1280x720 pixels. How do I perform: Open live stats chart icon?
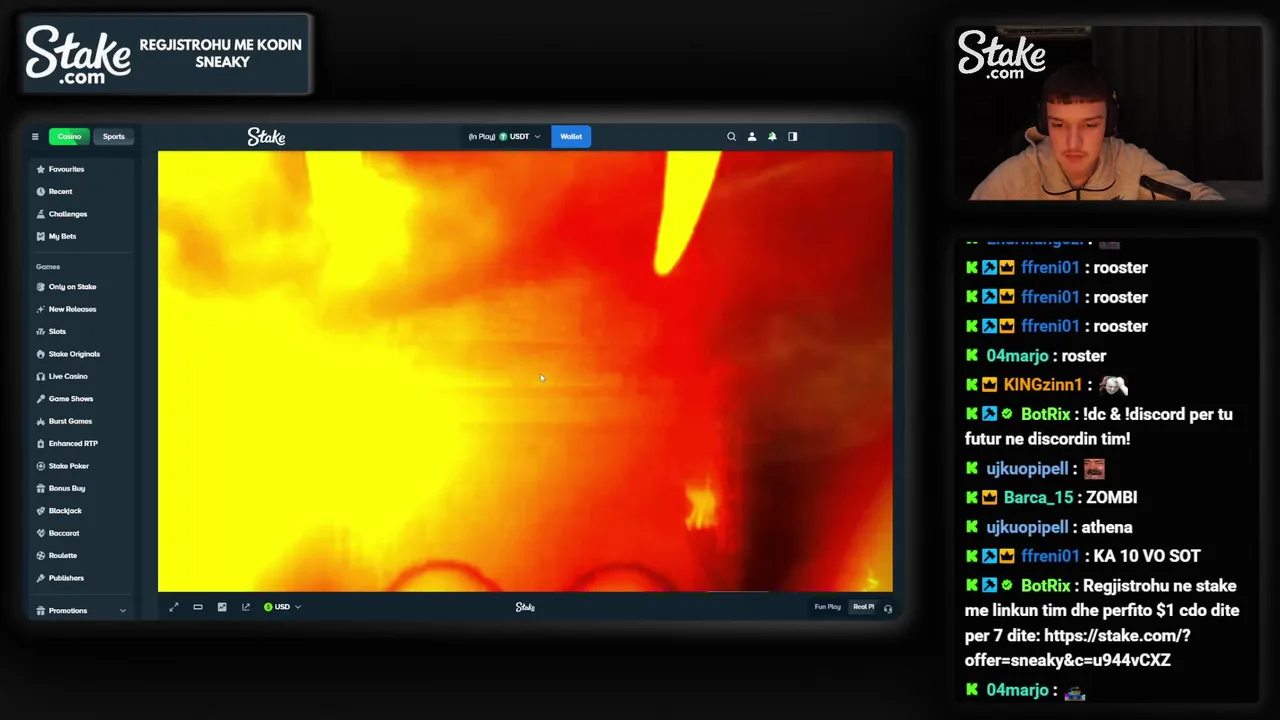(x=222, y=607)
